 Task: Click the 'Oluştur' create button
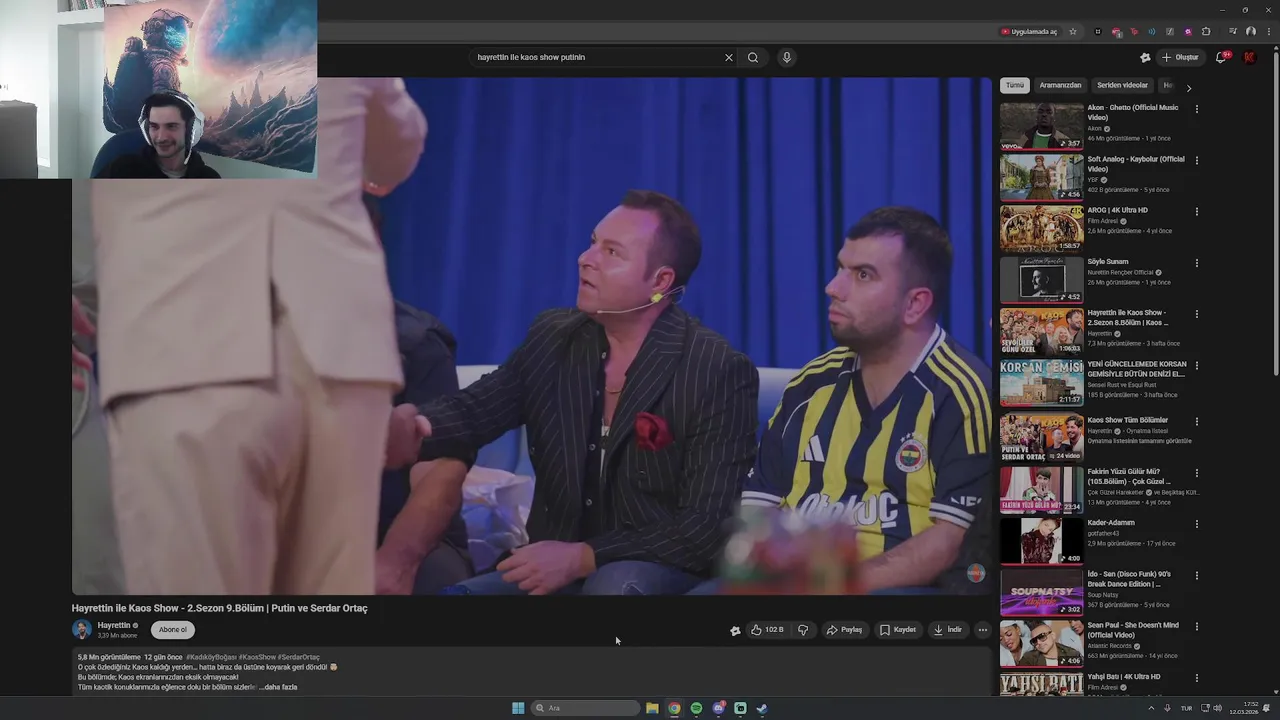[x=1180, y=57]
